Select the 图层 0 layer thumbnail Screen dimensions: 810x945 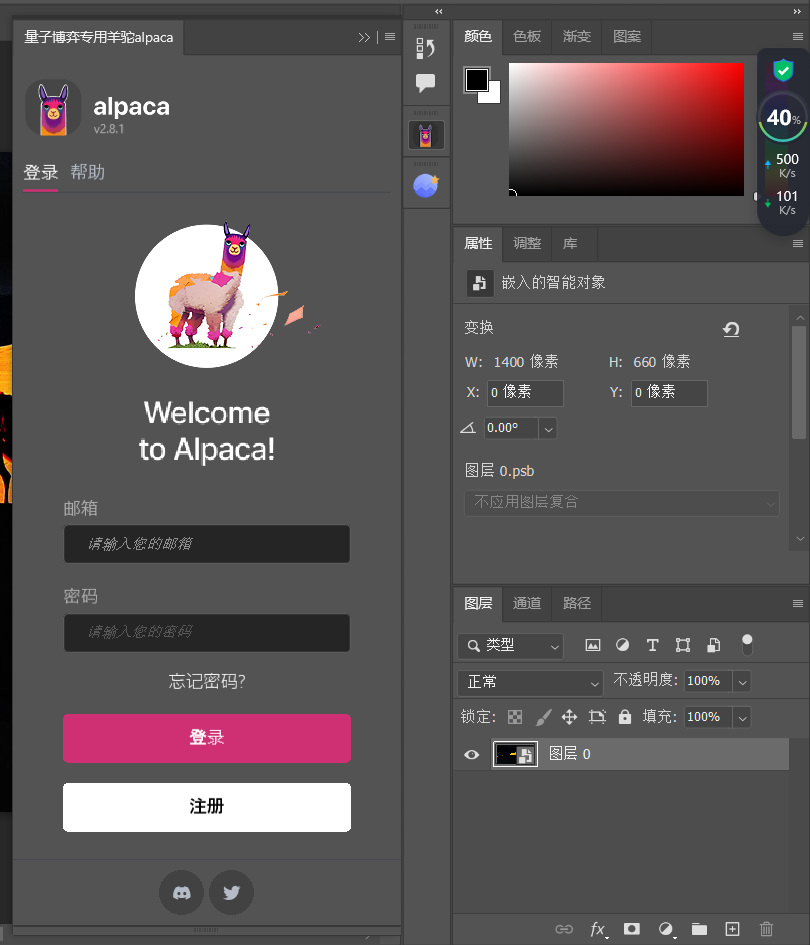click(x=515, y=755)
